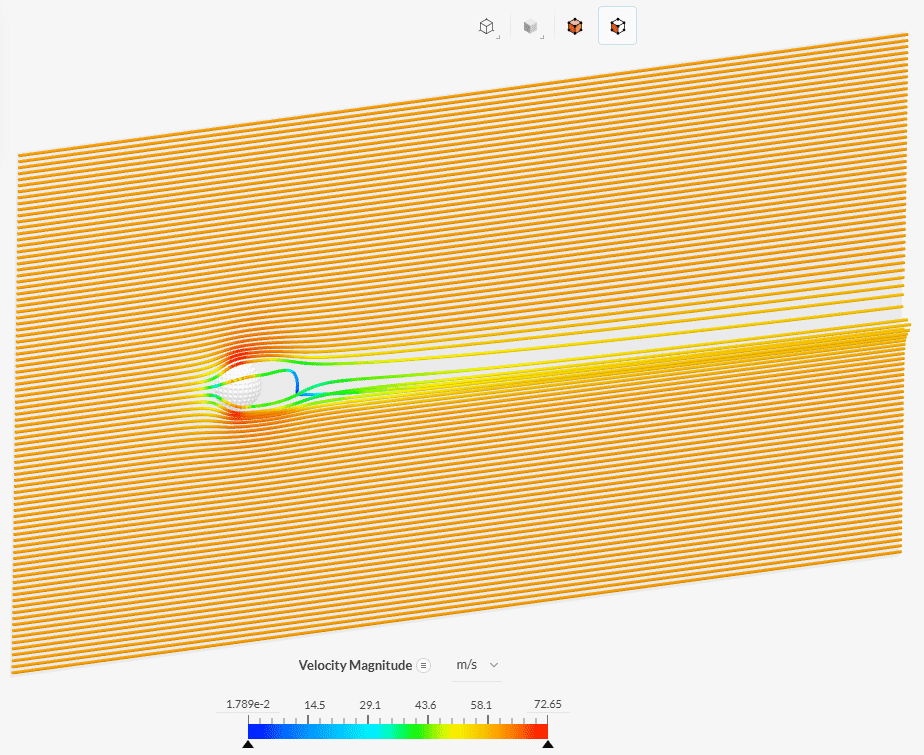Click the Velocity Magnitude legend title

coord(354,665)
